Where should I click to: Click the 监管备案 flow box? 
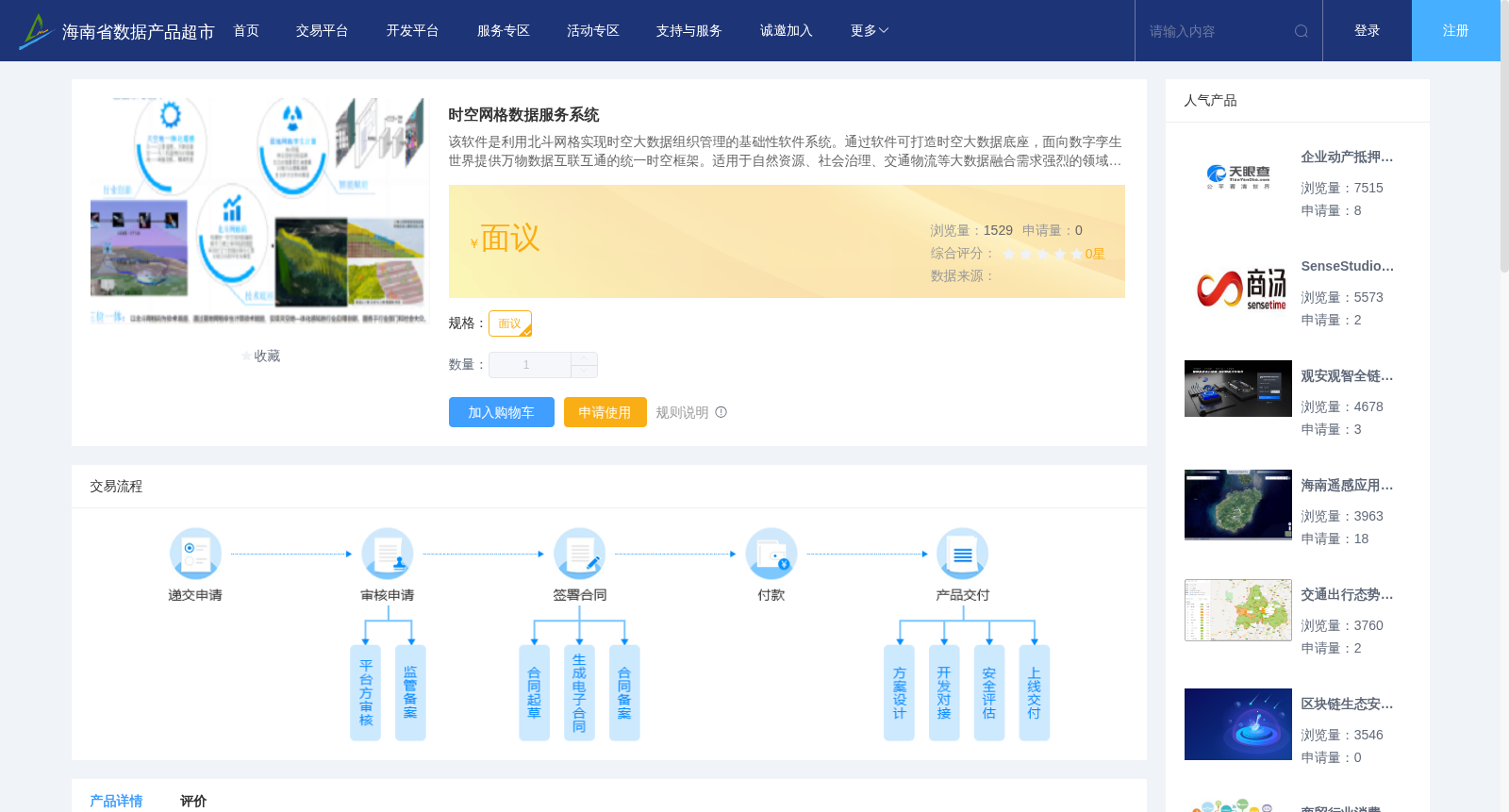point(410,693)
